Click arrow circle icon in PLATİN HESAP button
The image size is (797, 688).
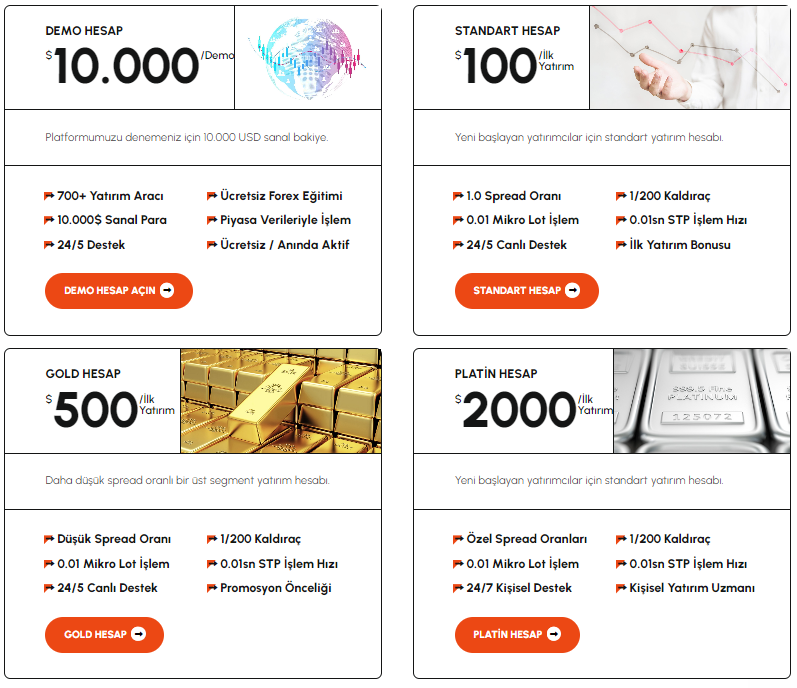pos(554,634)
